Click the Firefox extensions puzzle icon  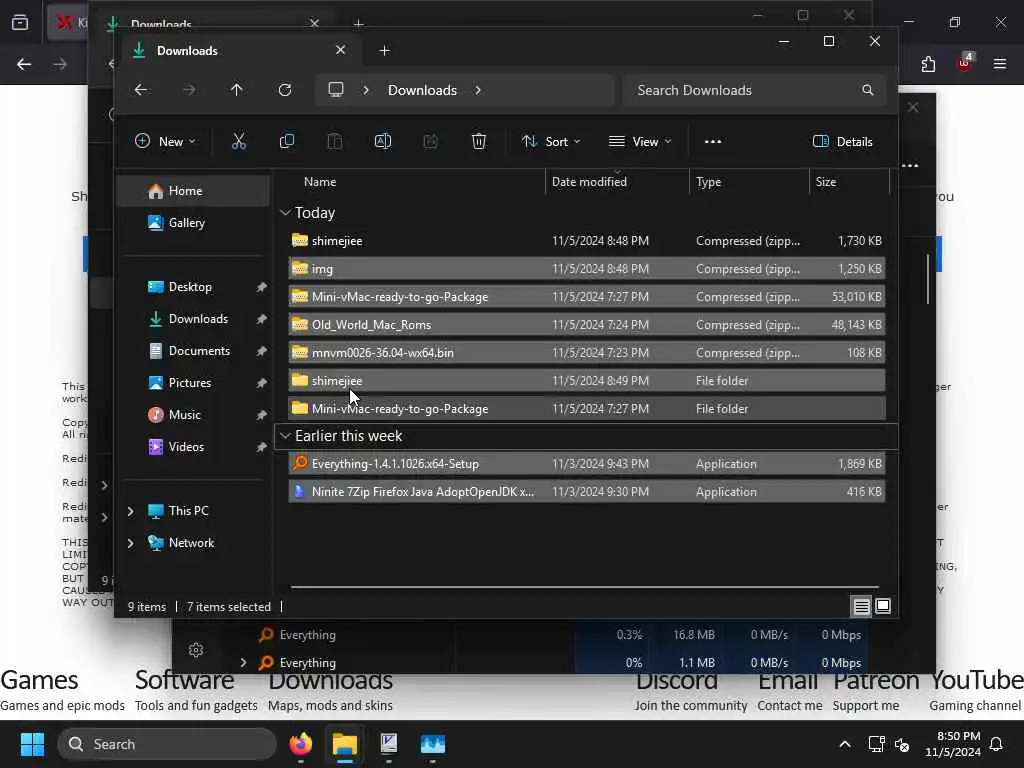click(928, 64)
